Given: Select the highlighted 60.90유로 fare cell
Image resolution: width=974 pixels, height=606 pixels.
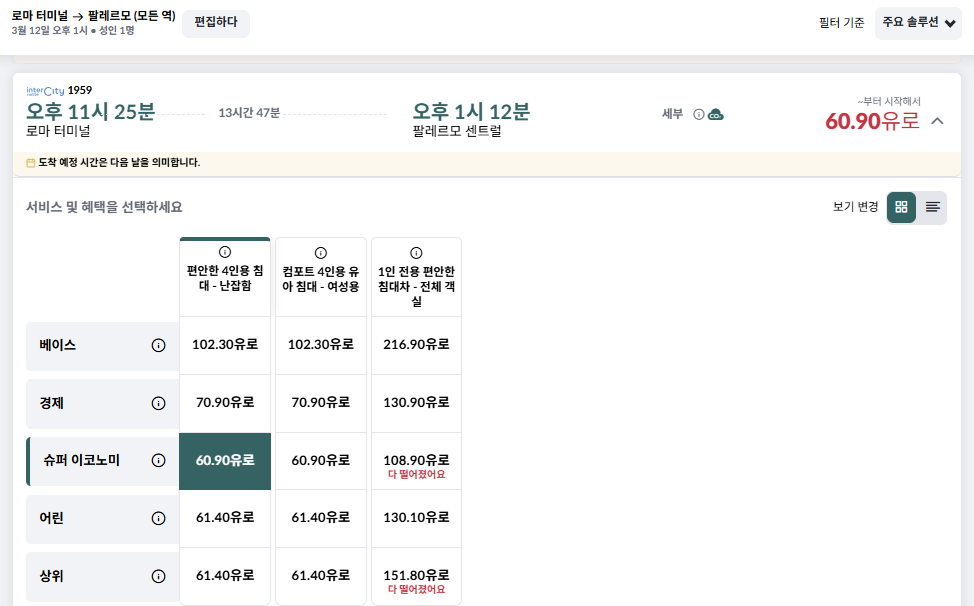Looking at the screenshot, I should pyautogui.click(x=225, y=461).
